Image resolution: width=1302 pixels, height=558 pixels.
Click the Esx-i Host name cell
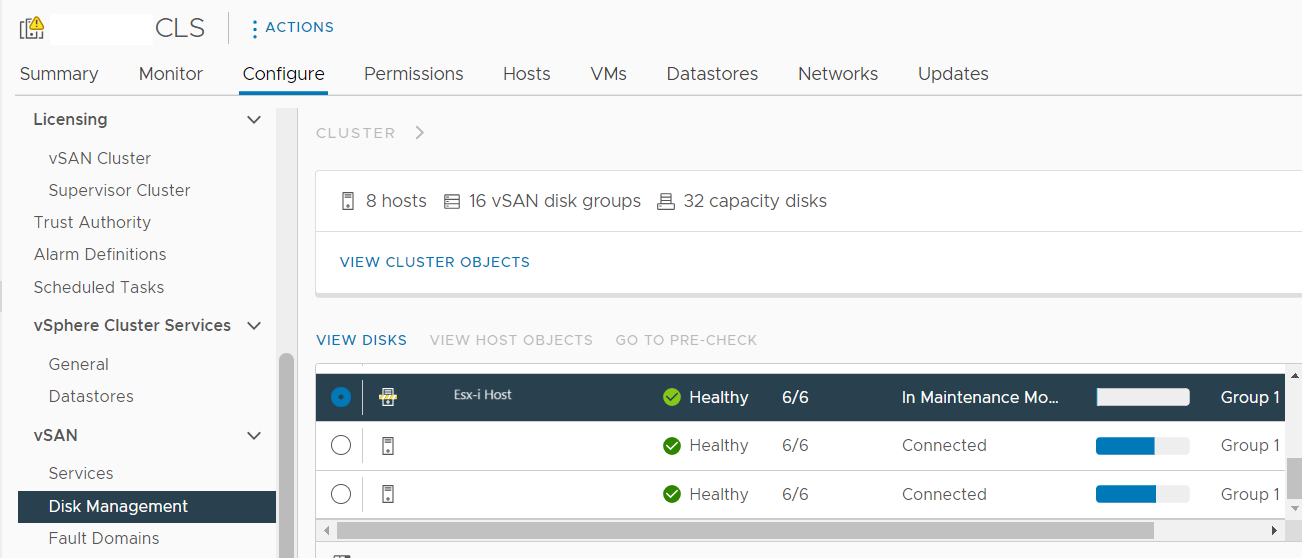coord(483,395)
